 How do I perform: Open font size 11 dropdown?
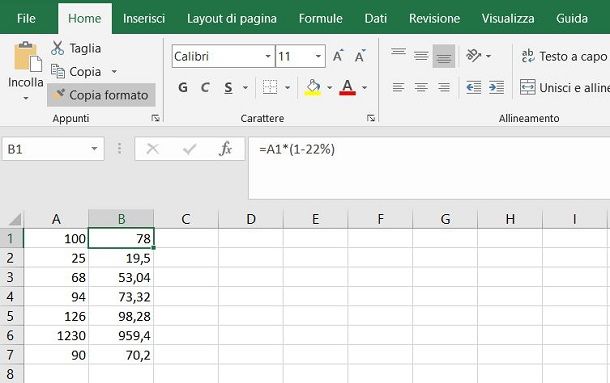[x=318, y=56]
